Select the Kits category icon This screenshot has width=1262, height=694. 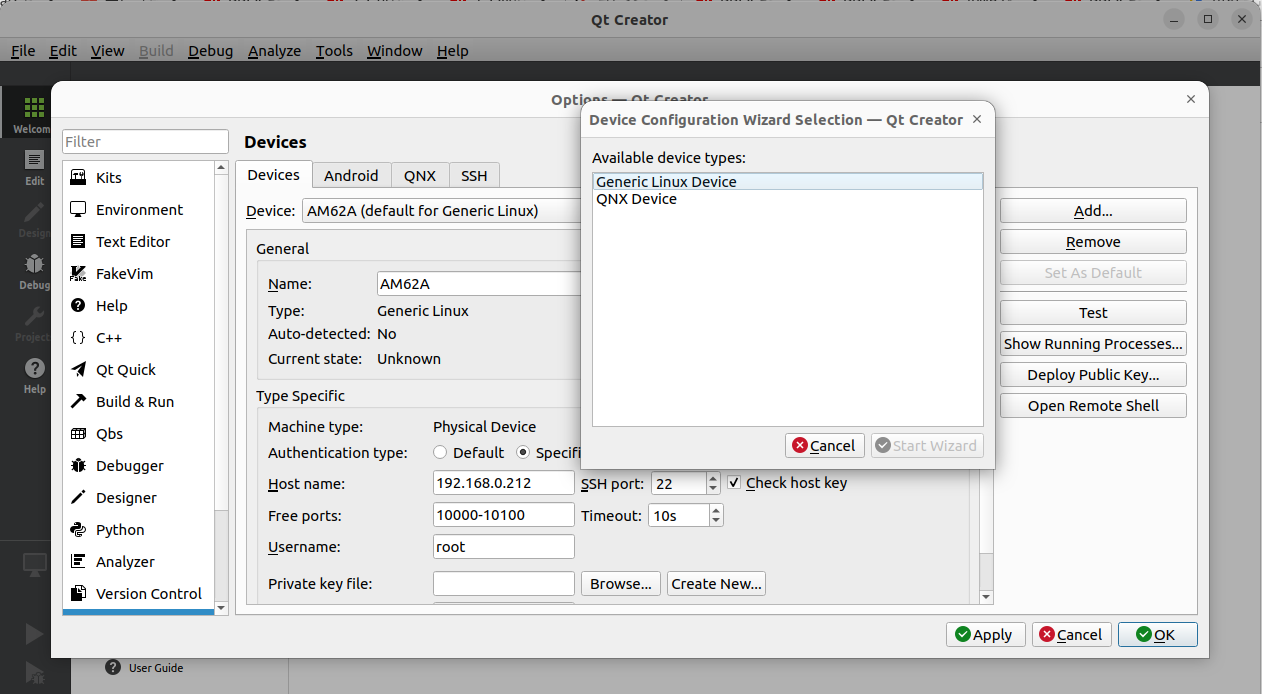click(x=78, y=178)
